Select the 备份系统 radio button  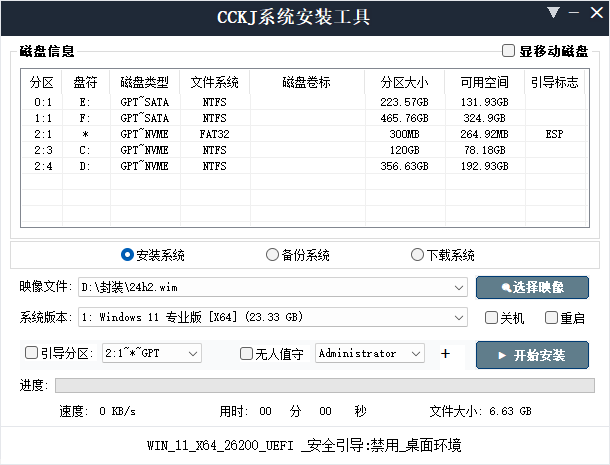272,255
